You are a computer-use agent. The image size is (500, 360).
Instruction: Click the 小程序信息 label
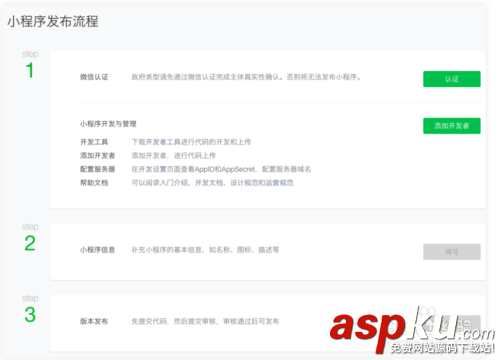pyautogui.click(x=97, y=250)
